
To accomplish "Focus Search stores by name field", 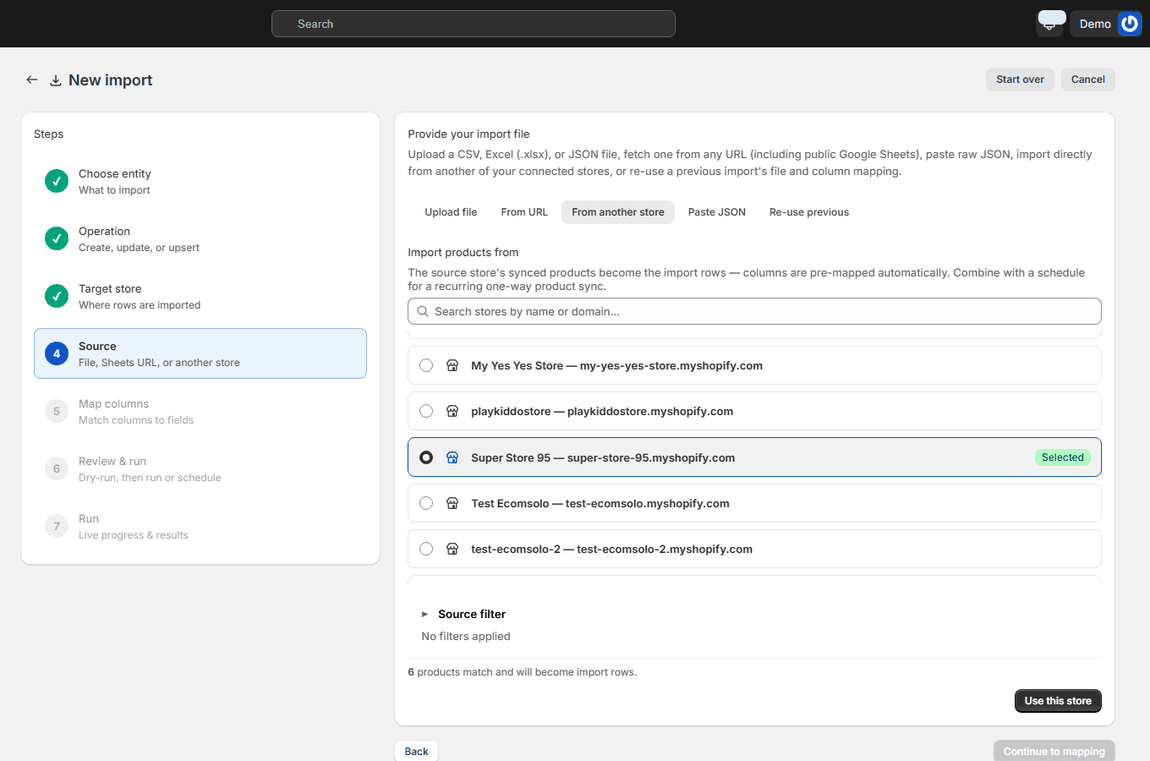I will (x=754, y=311).
